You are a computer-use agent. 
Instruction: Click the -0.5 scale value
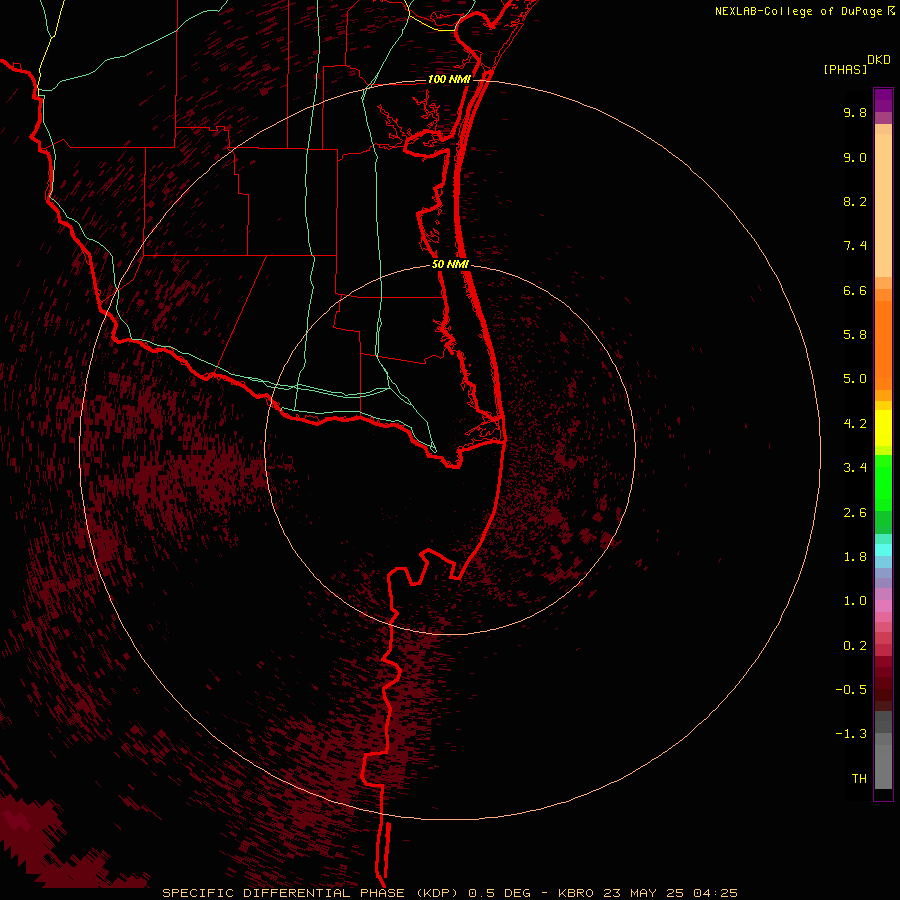(x=851, y=690)
